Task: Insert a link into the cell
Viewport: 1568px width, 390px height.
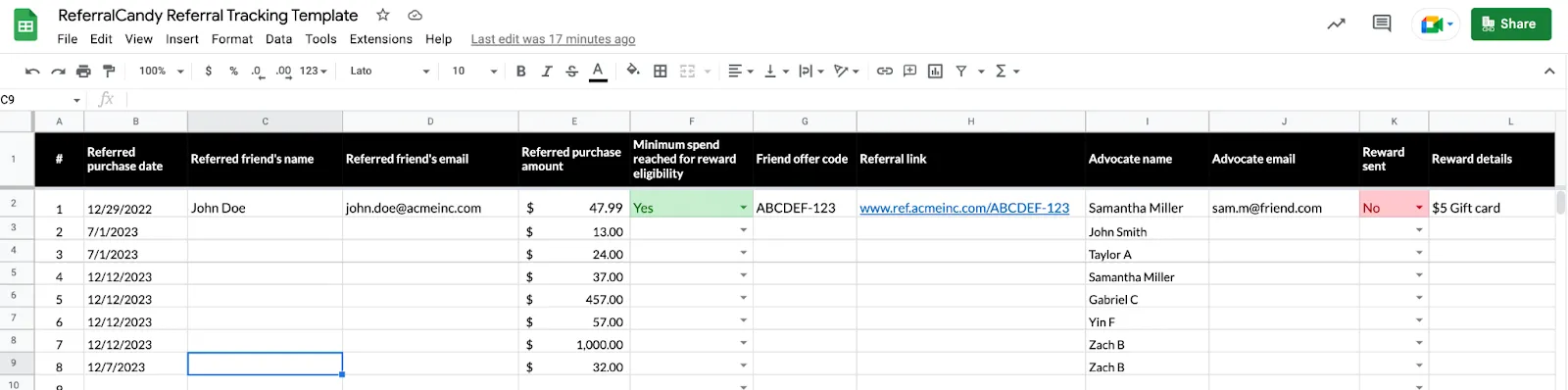Action: [885, 71]
